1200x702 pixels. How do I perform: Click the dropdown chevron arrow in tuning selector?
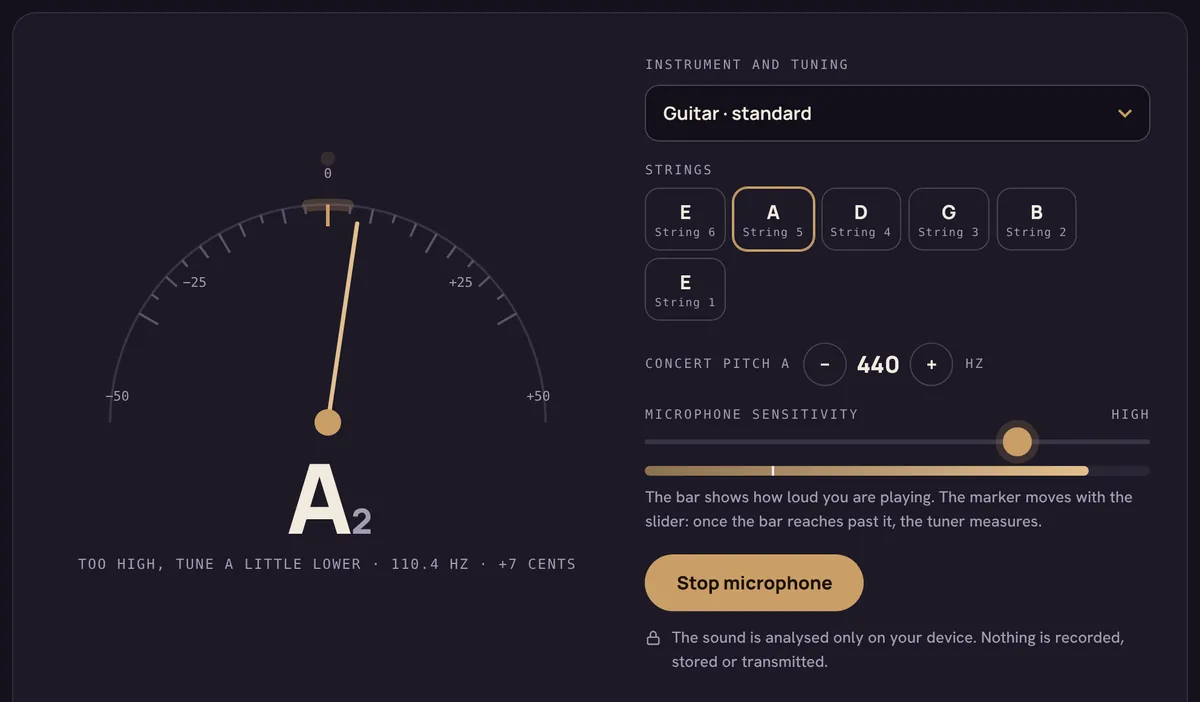point(1125,114)
